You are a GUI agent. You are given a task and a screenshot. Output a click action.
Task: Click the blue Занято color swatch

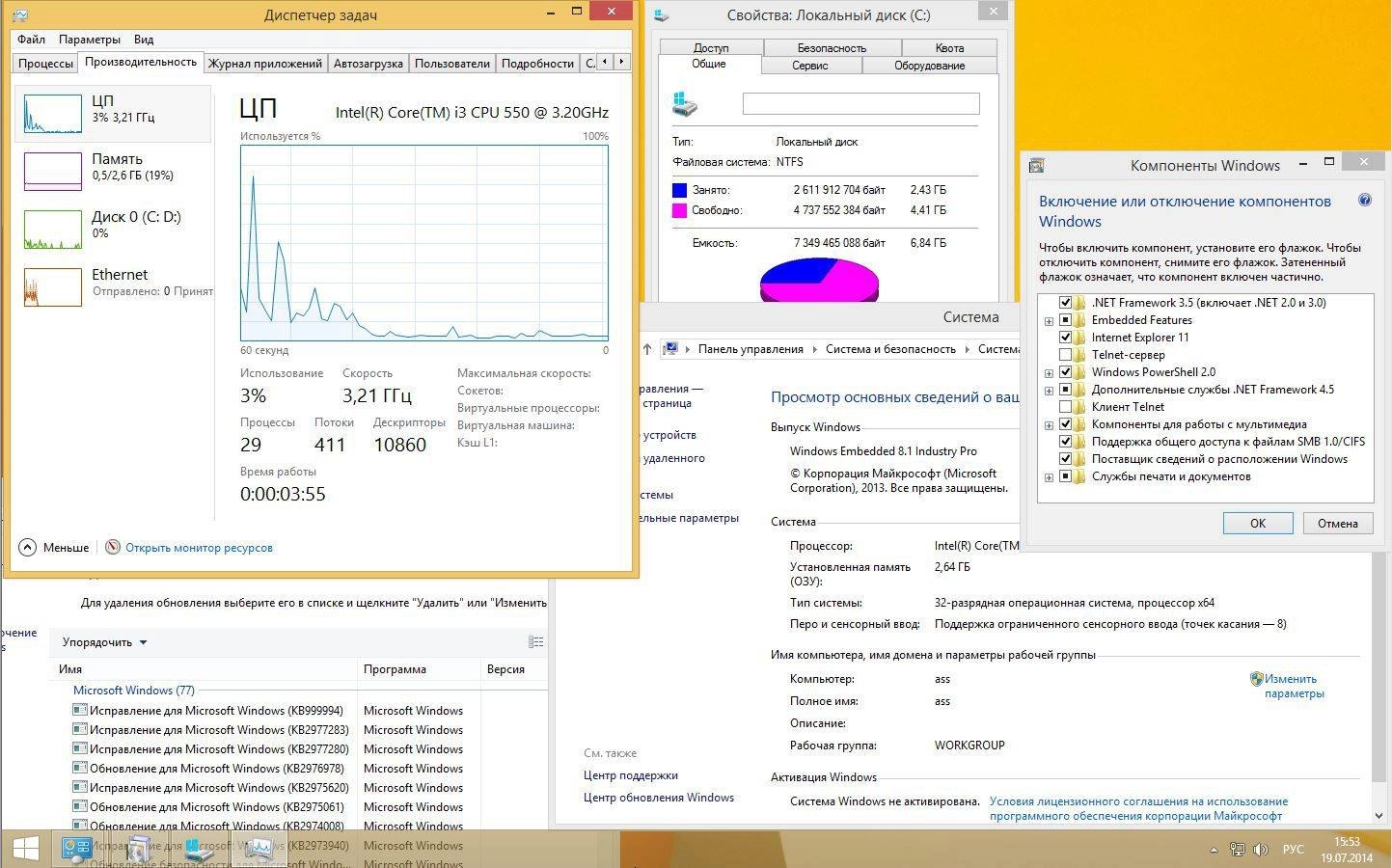point(680,190)
